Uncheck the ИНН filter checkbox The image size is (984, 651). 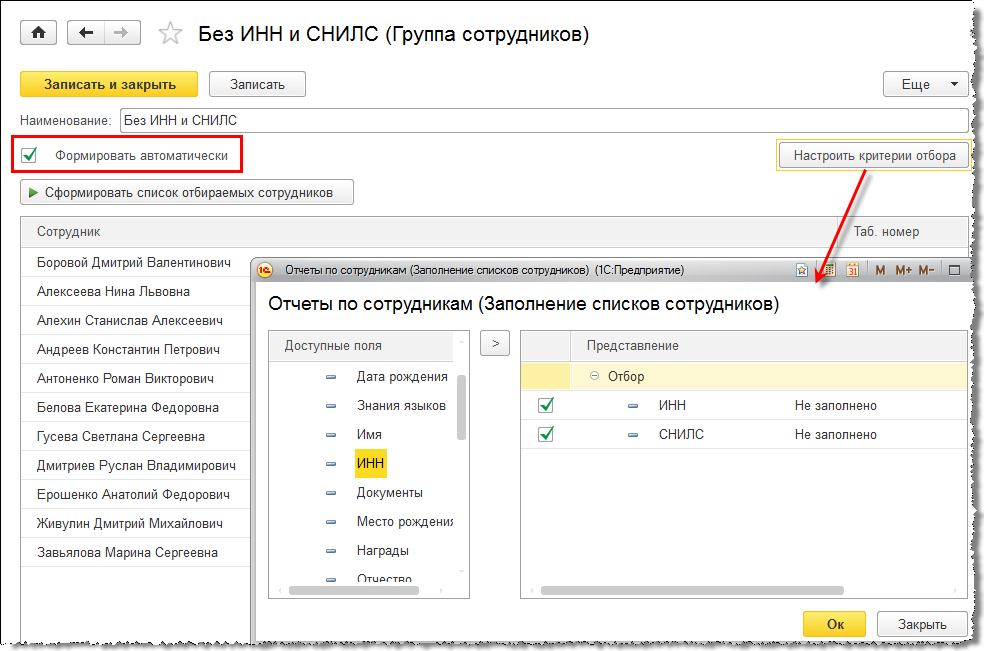click(546, 406)
